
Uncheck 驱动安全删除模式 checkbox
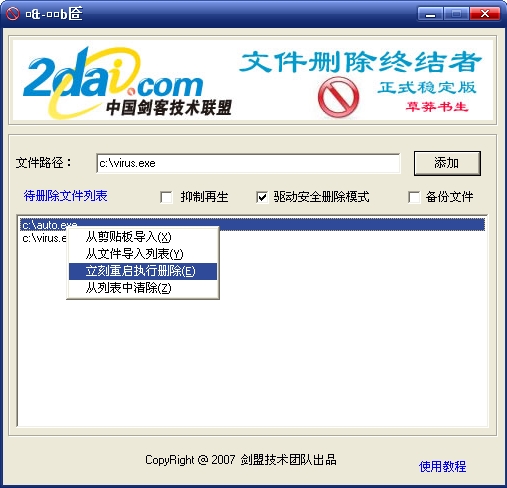(262, 197)
